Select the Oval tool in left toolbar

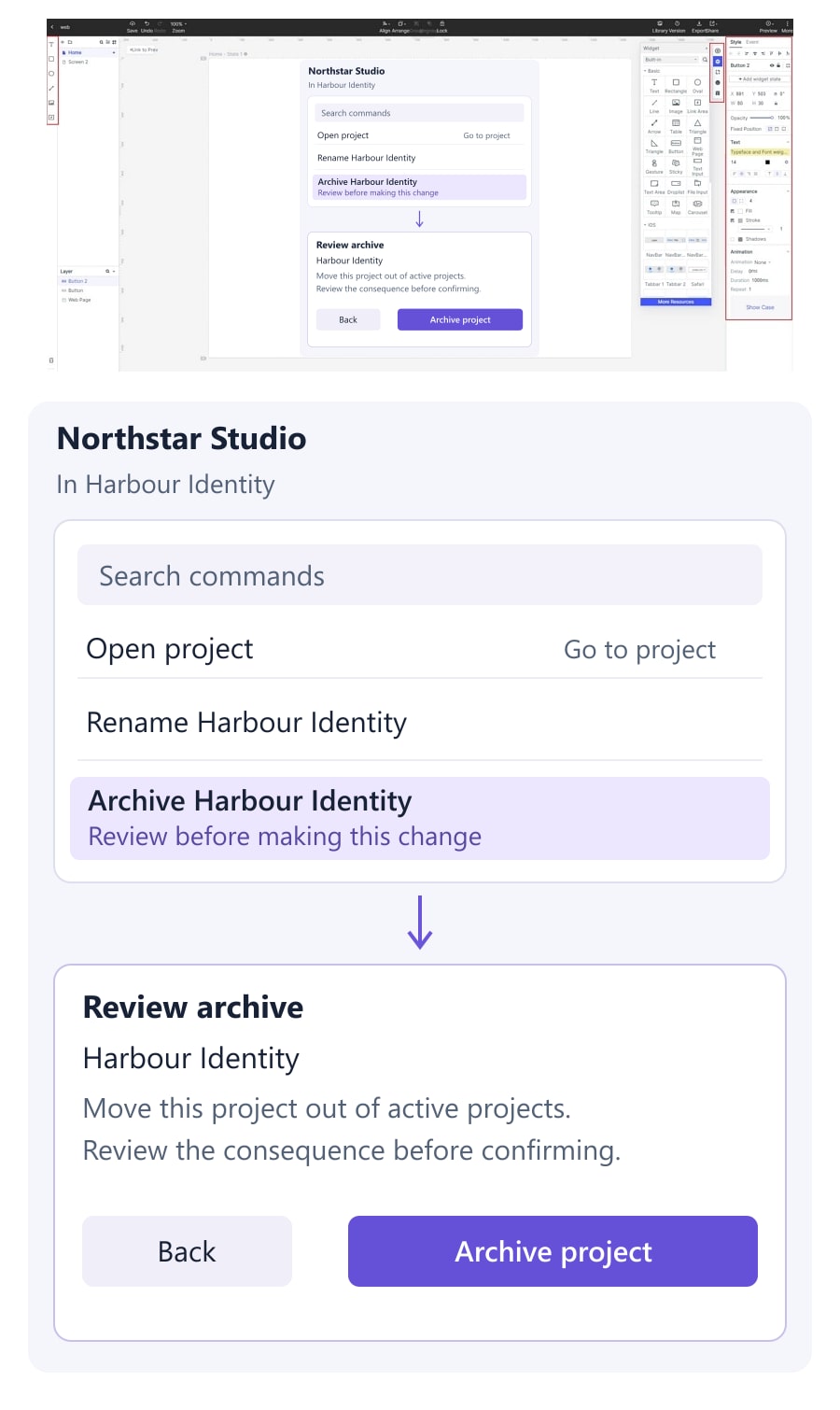click(x=51, y=73)
